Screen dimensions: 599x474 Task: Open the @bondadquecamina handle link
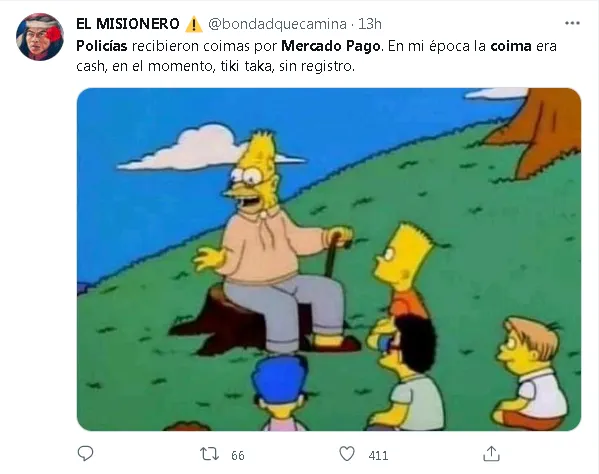point(277,24)
